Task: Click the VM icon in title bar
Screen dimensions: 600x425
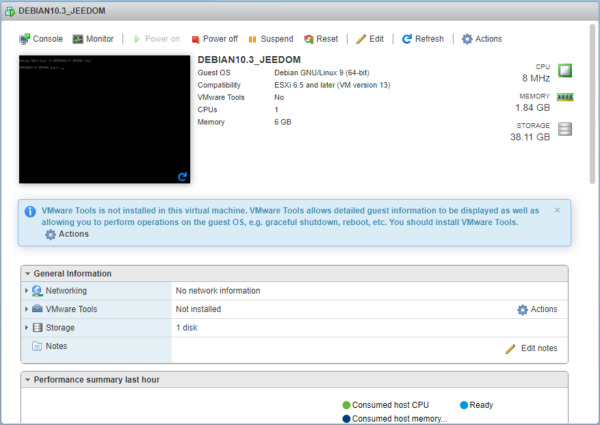Action: pyautogui.click(x=10, y=11)
